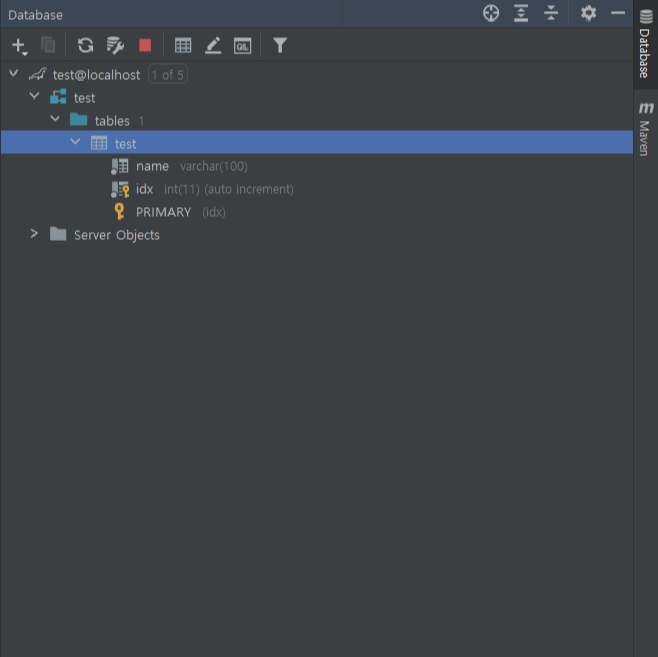
Task: Click the column icon beside name
Action: [120, 166]
